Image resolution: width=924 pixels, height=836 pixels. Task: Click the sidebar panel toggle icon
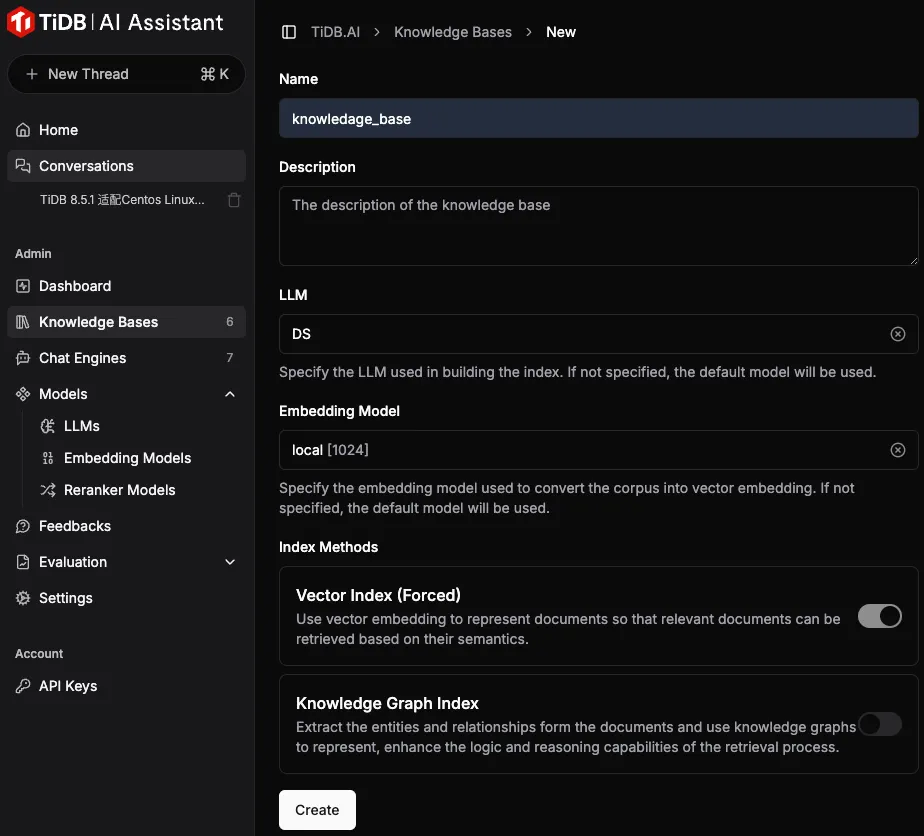pyautogui.click(x=289, y=32)
